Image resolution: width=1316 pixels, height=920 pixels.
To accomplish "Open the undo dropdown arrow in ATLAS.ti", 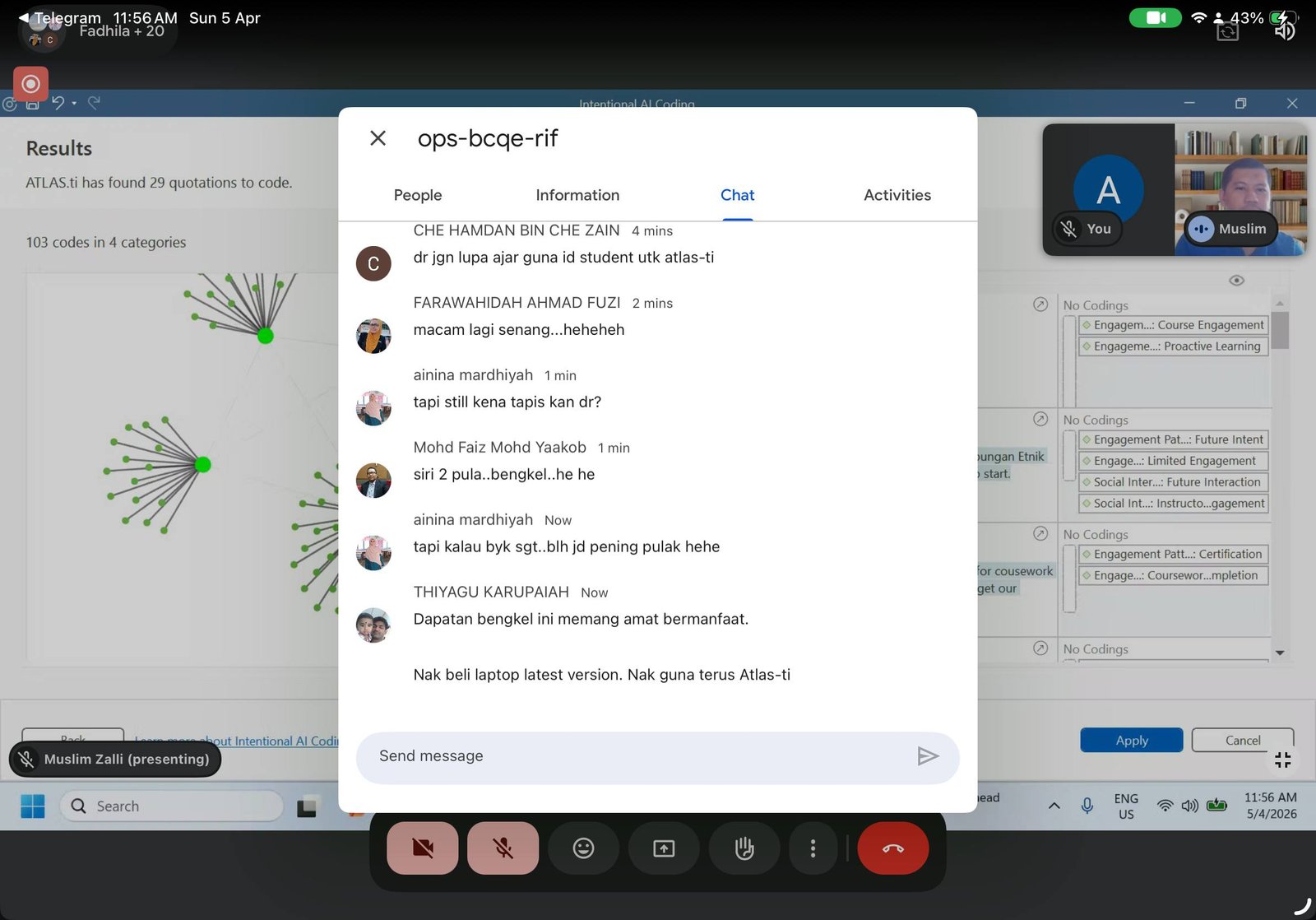I will pyautogui.click(x=74, y=104).
